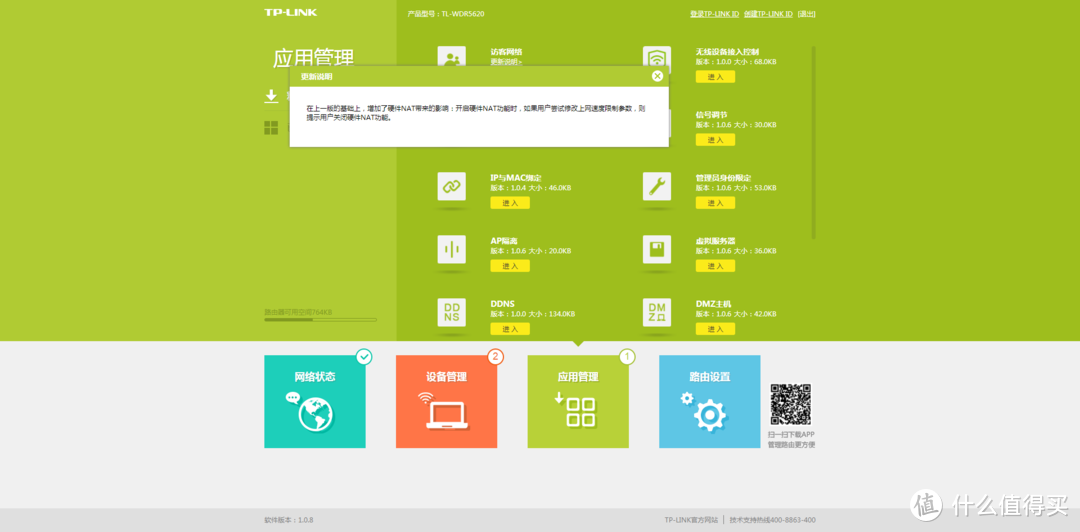This screenshot has height=532, width=1080.
Task: Click the 退出 logout link
Action: (x=807, y=14)
